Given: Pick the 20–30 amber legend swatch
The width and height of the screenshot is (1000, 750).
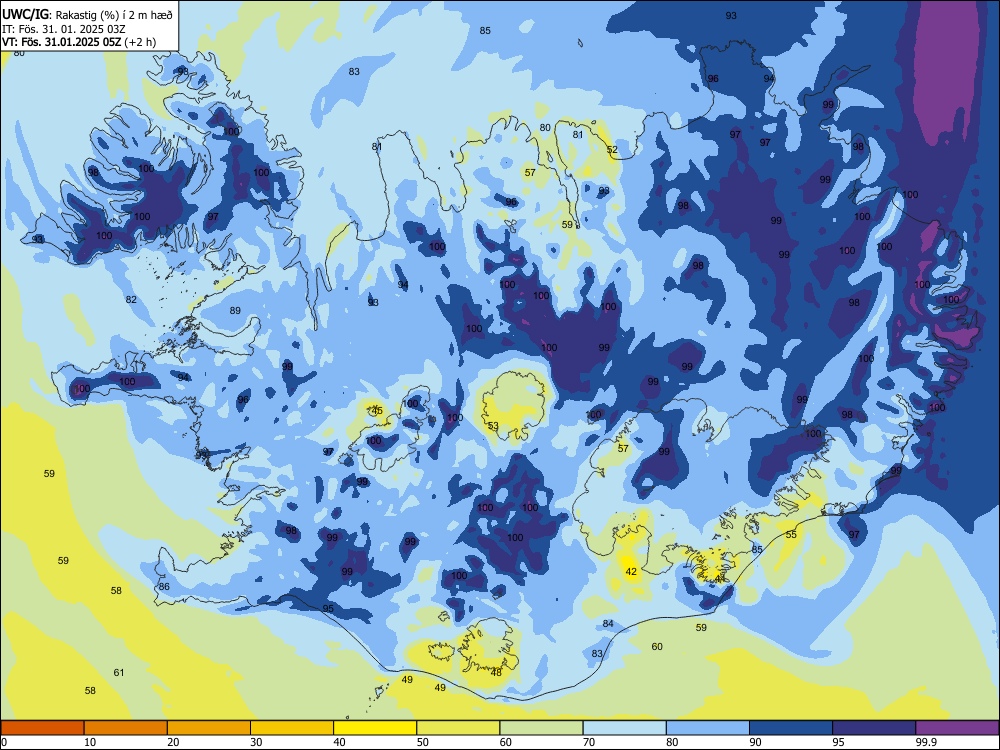Looking at the screenshot, I should point(209,728).
